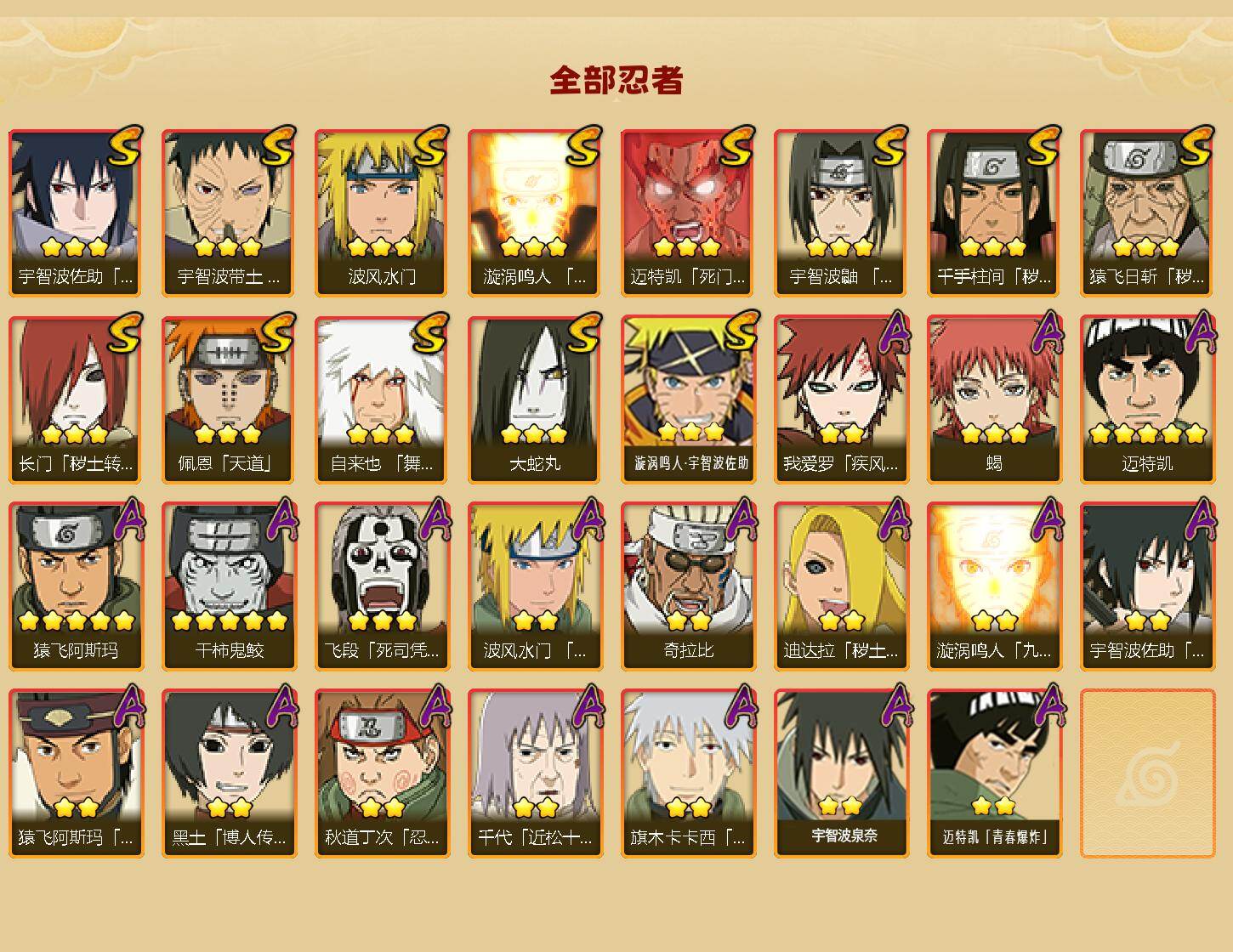Click the 蝎 ninja portrait
1233x952 pixels.
pos(994,399)
